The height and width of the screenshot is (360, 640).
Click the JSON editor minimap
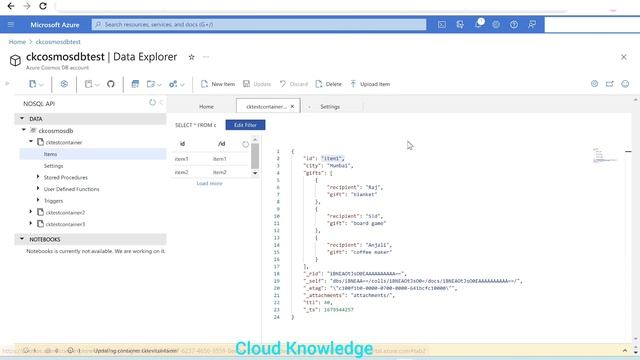[x=604, y=156]
